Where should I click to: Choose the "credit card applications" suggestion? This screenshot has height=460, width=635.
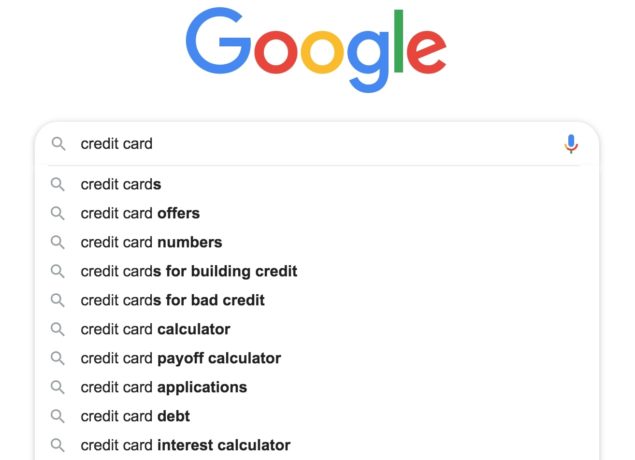tap(164, 387)
